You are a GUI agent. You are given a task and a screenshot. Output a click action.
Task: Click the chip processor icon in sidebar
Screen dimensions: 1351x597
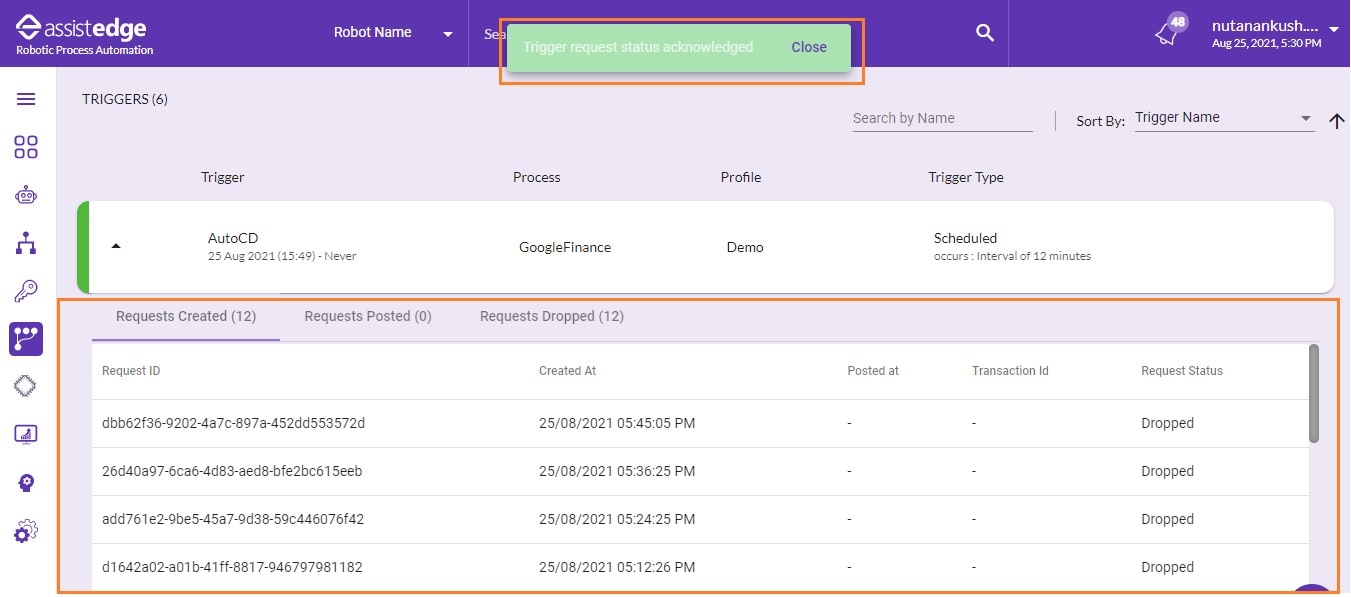click(x=26, y=386)
